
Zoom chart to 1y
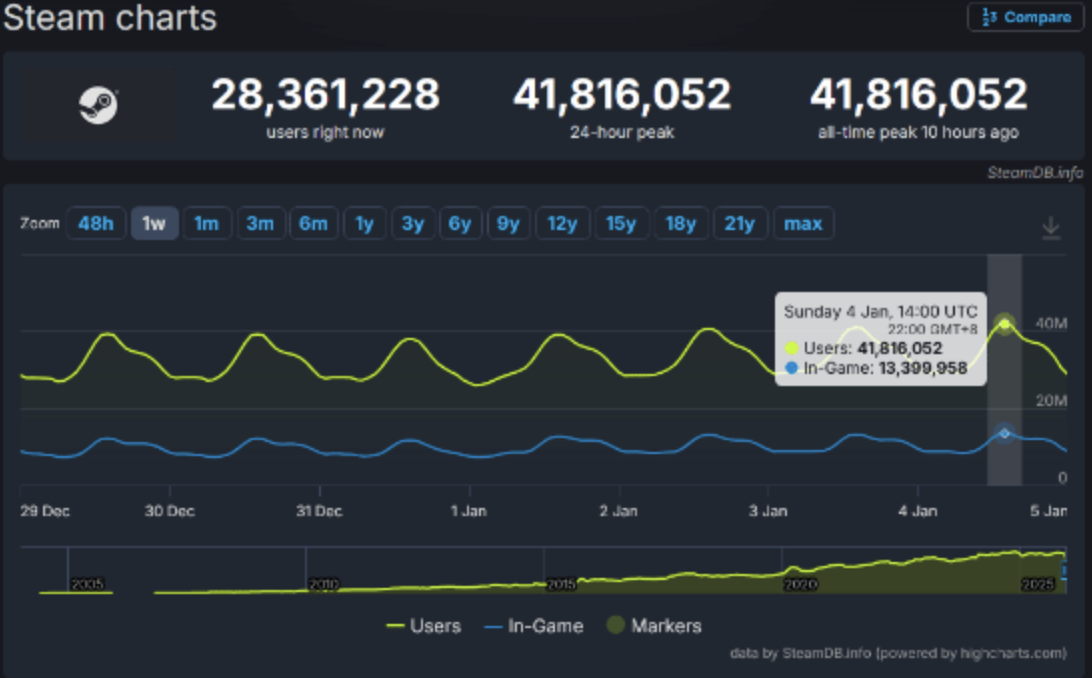pos(364,223)
